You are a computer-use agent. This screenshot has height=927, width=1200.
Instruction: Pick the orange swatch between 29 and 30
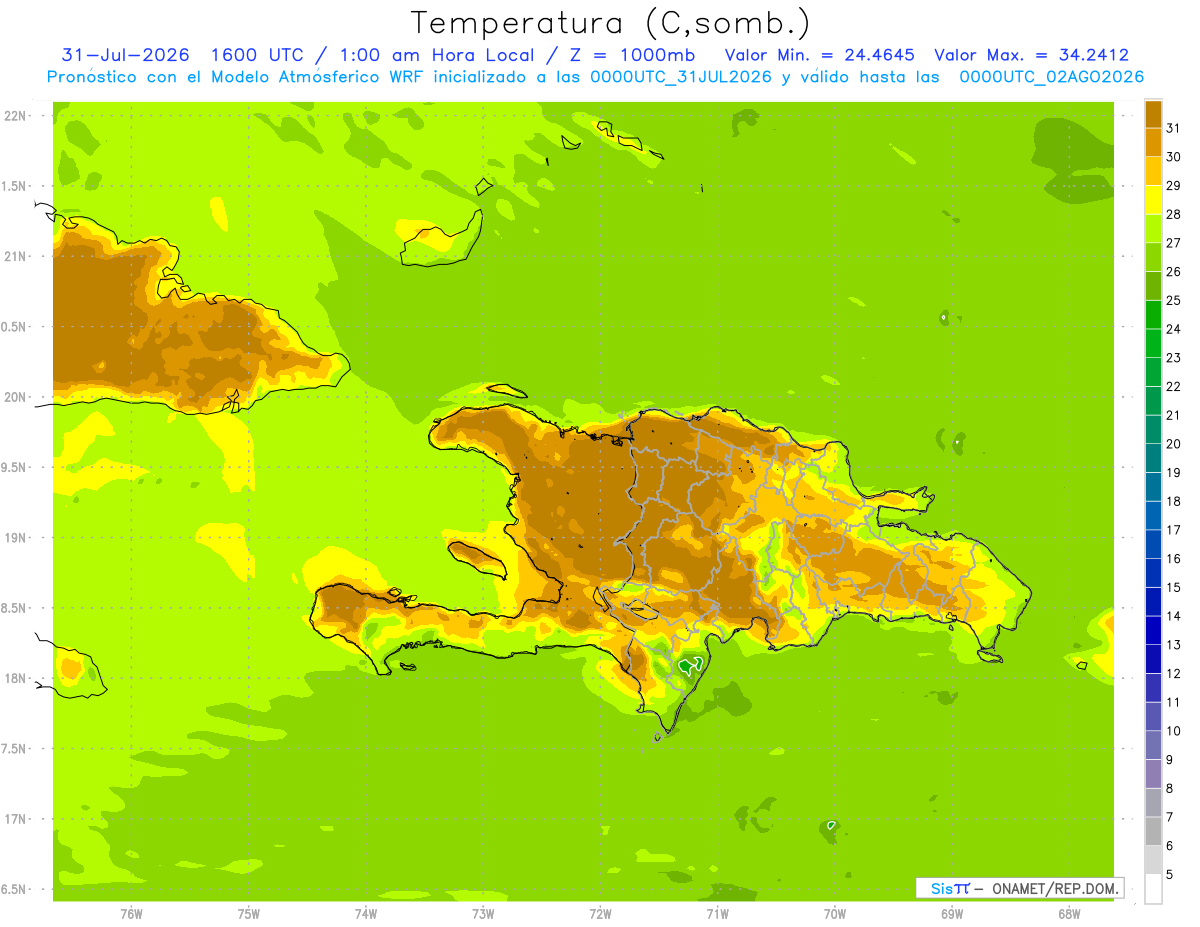(x=1153, y=171)
